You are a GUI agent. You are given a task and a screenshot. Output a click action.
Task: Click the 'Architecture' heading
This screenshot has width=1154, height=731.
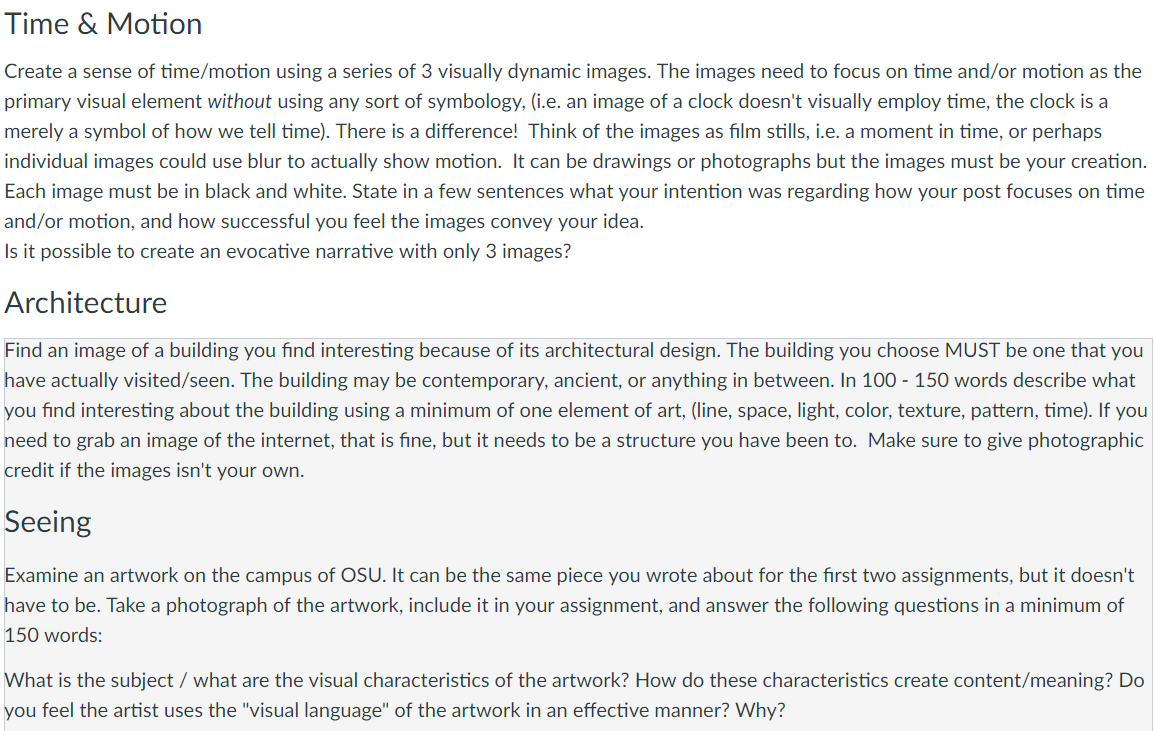[86, 303]
